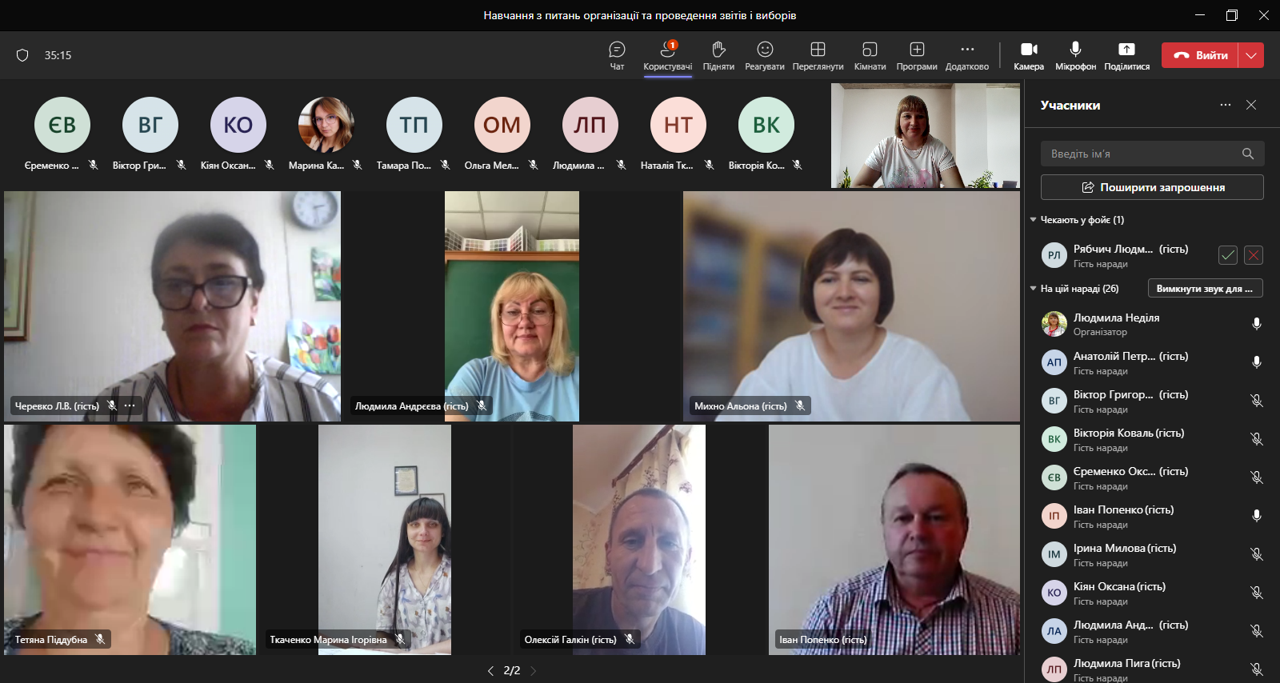This screenshot has height=683, width=1280.
Task: Collapse the Чекають у фойє section
Action: (1034, 220)
